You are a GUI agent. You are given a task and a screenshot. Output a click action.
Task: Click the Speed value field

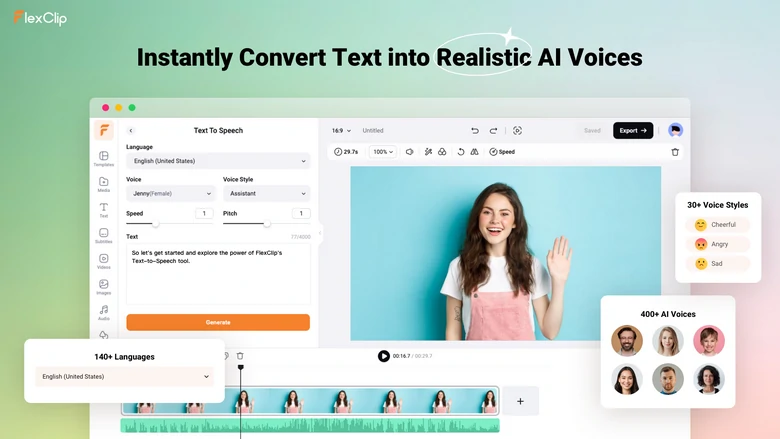click(x=204, y=213)
